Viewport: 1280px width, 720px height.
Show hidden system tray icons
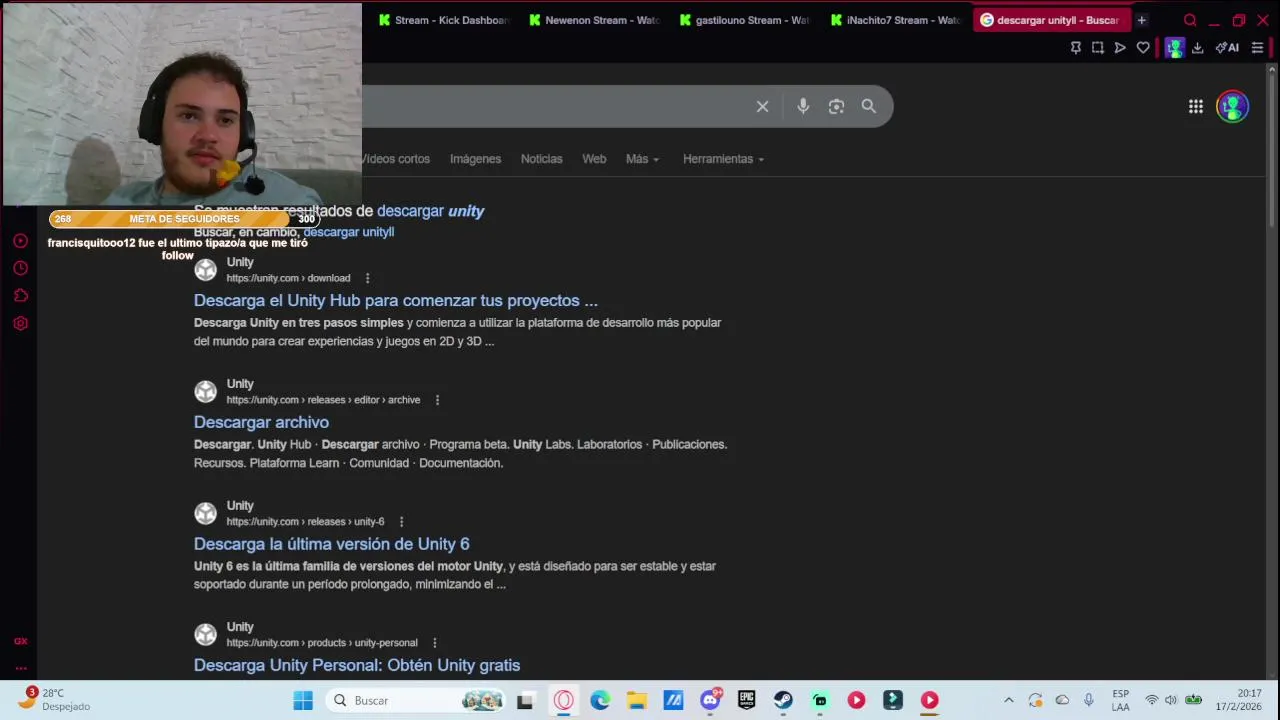1008,701
